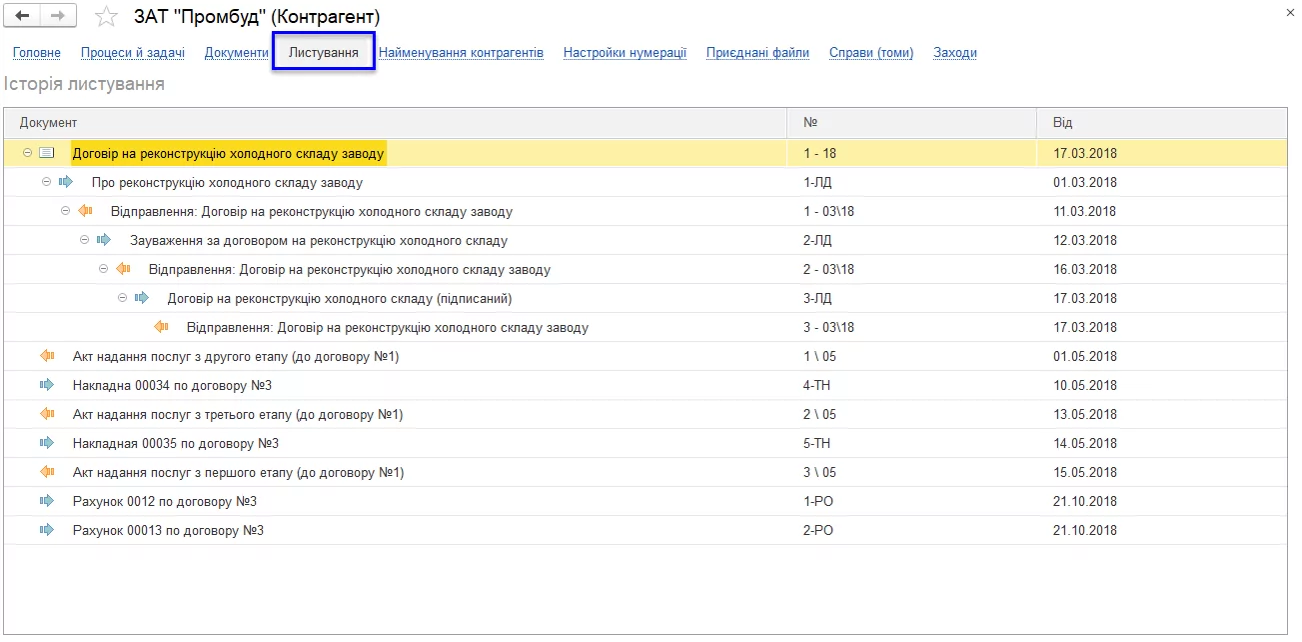This screenshot has width=1302, height=642.
Task: Open the 'Приєднані файли' link
Action: pyautogui.click(x=757, y=53)
